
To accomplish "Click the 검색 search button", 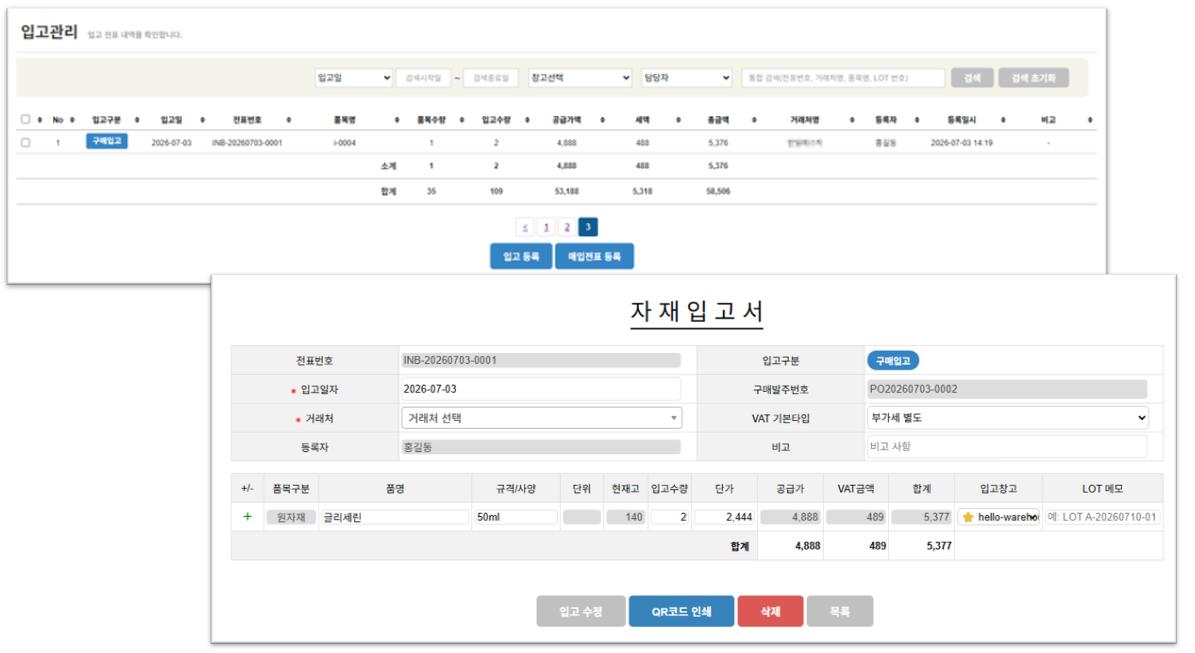I will pyautogui.click(x=972, y=78).
